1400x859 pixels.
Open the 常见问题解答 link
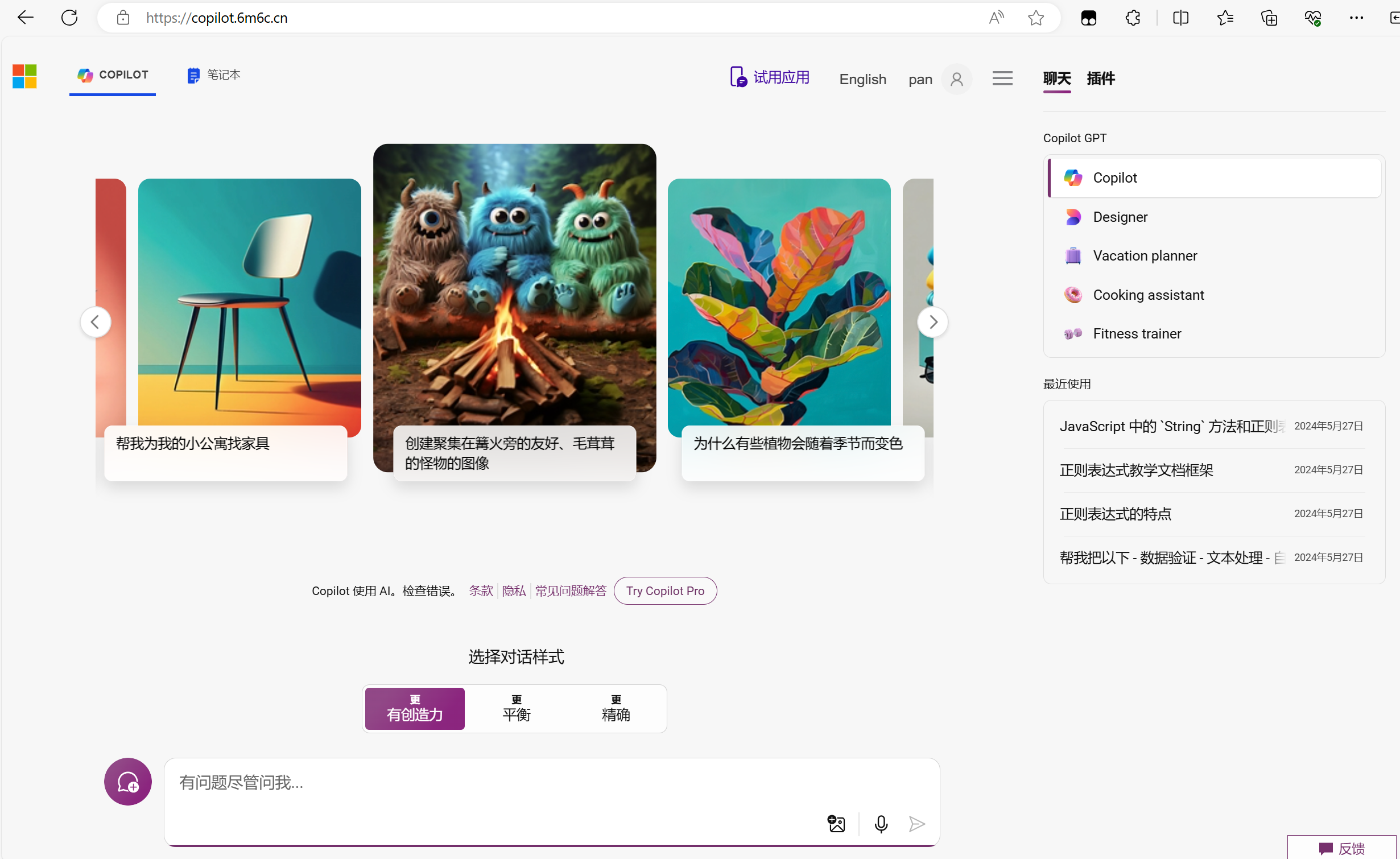coord(571,590)
